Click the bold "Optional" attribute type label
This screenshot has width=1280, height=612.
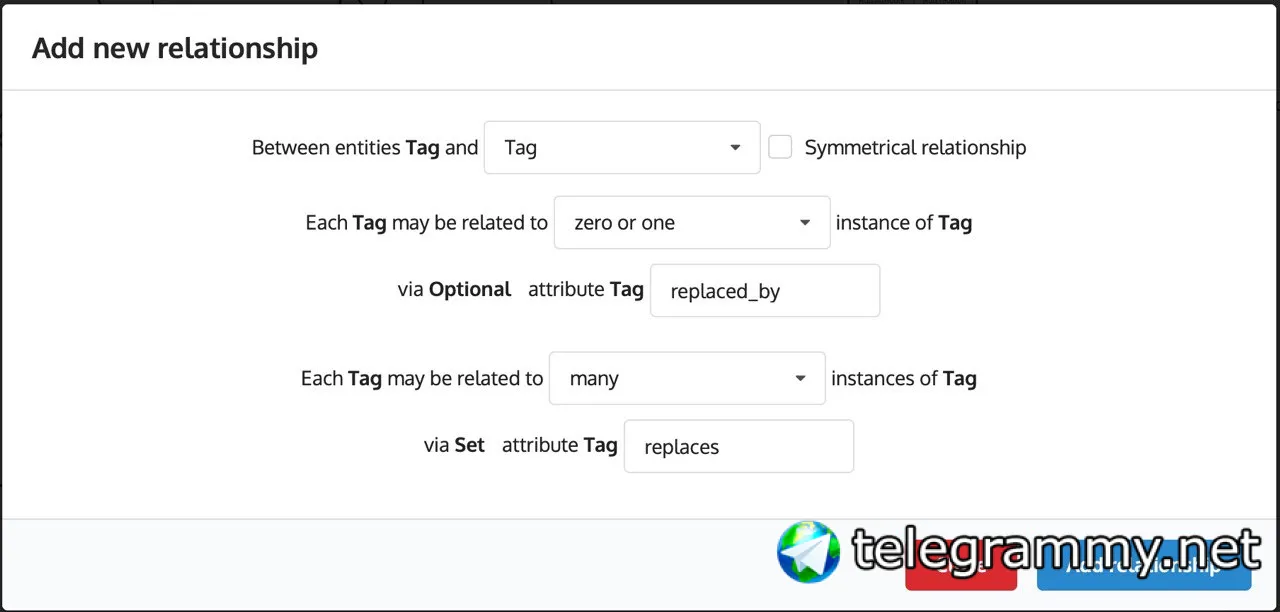tap(470, 290)
